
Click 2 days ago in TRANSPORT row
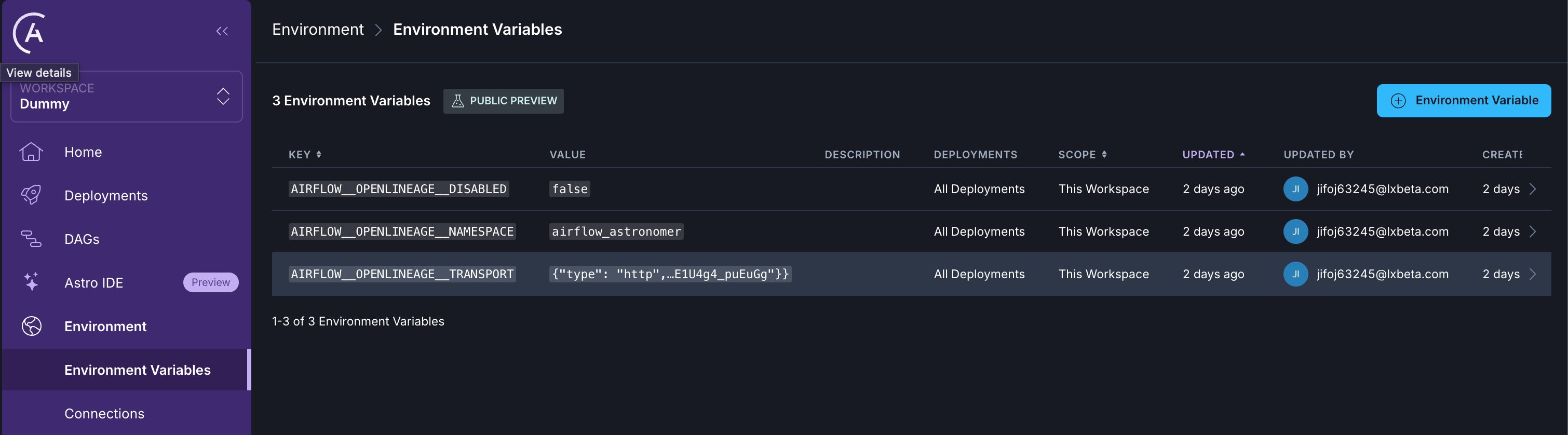coord(1213,275)
